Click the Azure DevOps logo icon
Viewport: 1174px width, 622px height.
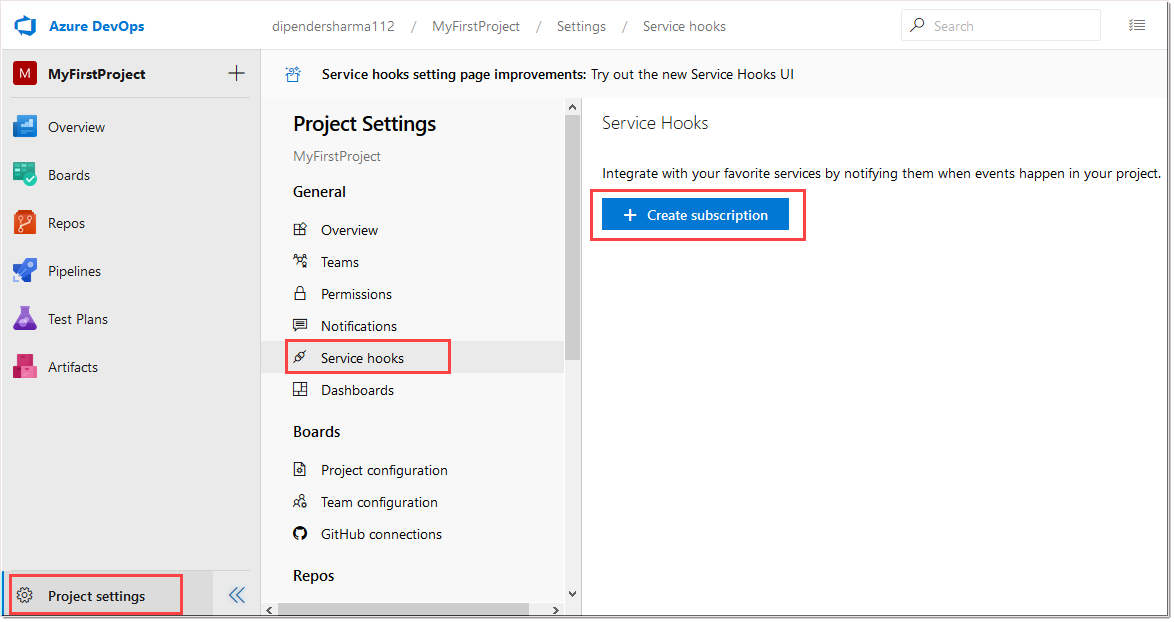(25, 26)
